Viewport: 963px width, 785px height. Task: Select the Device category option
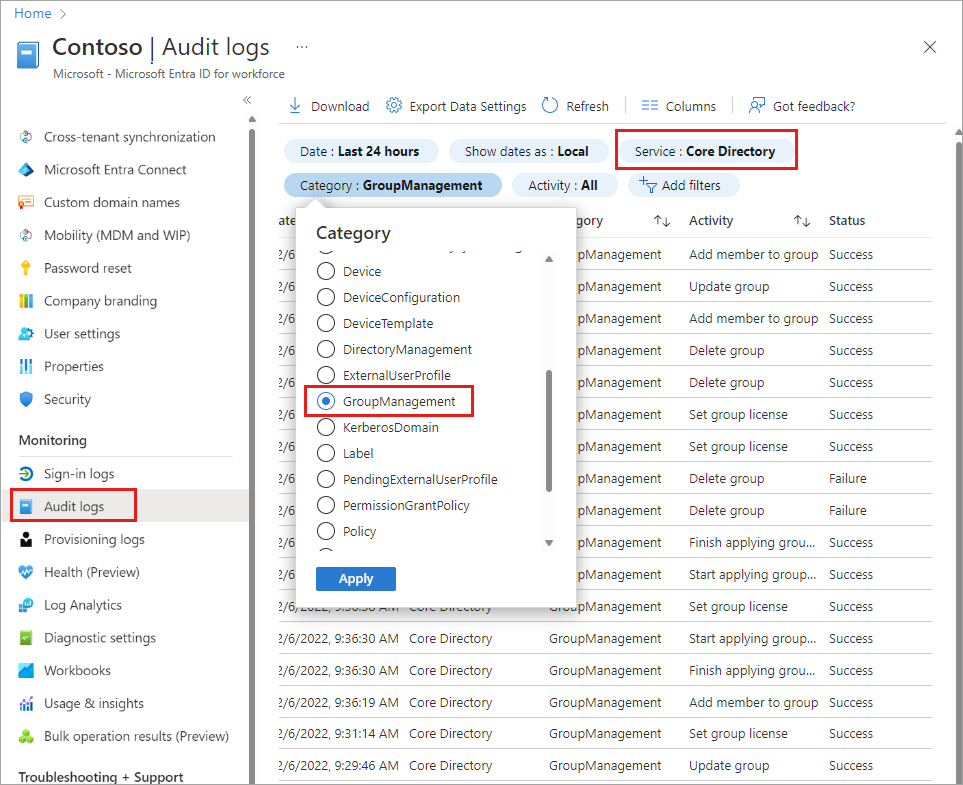coord(325,270)
